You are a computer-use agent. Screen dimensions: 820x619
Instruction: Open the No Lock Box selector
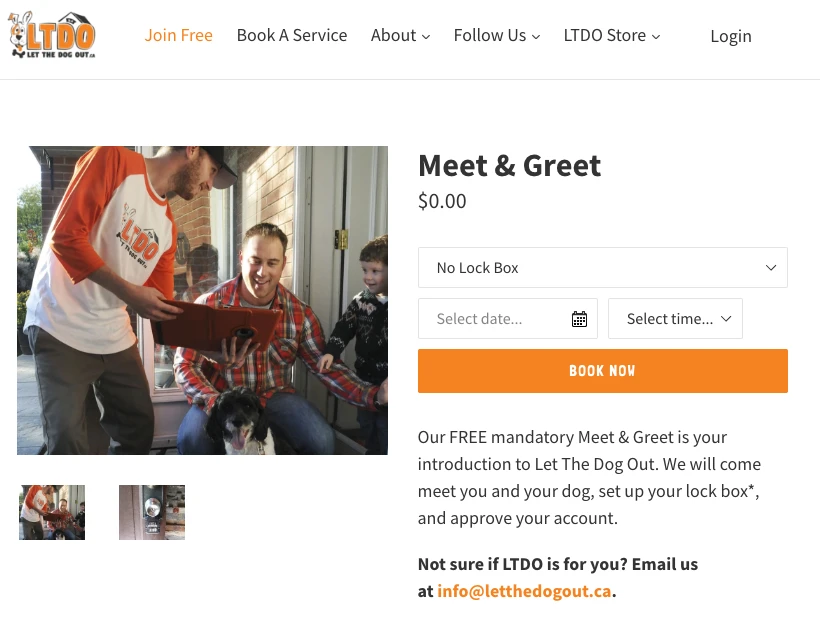(602, 268)
